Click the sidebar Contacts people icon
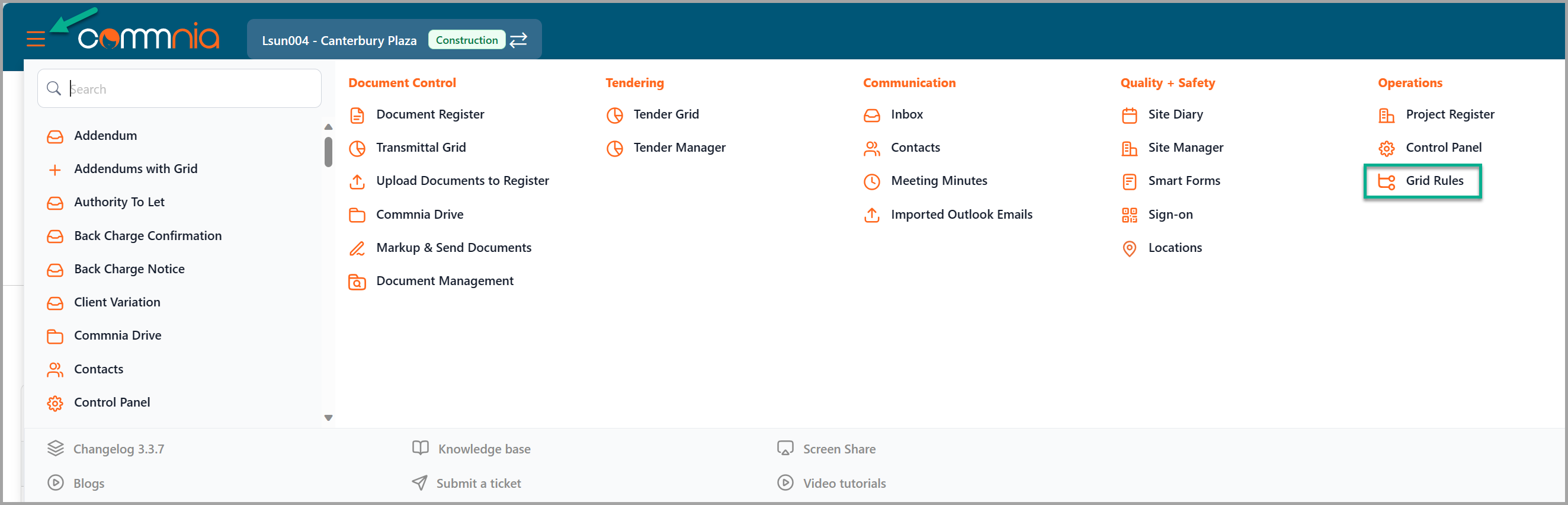Image resolution: width=1568 pixels, height=505 pixels. [54, 370]
